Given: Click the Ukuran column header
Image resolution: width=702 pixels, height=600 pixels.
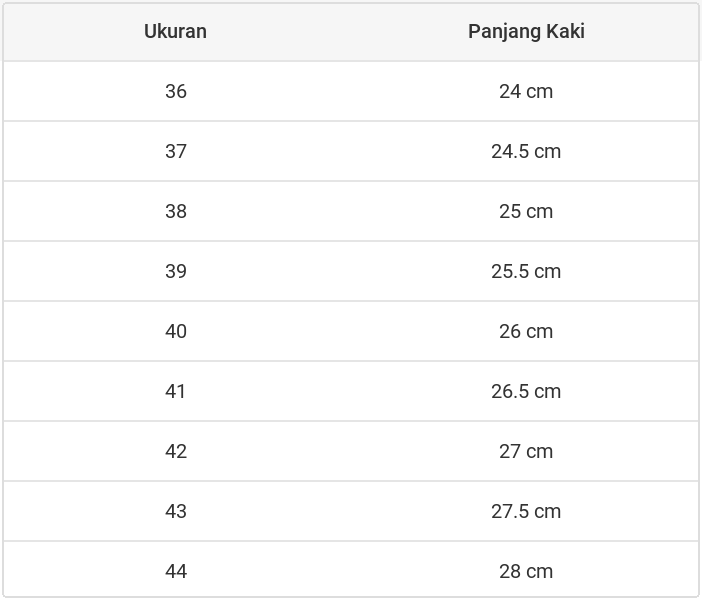Looking at the screenshot, I should [x=175, y=31].
